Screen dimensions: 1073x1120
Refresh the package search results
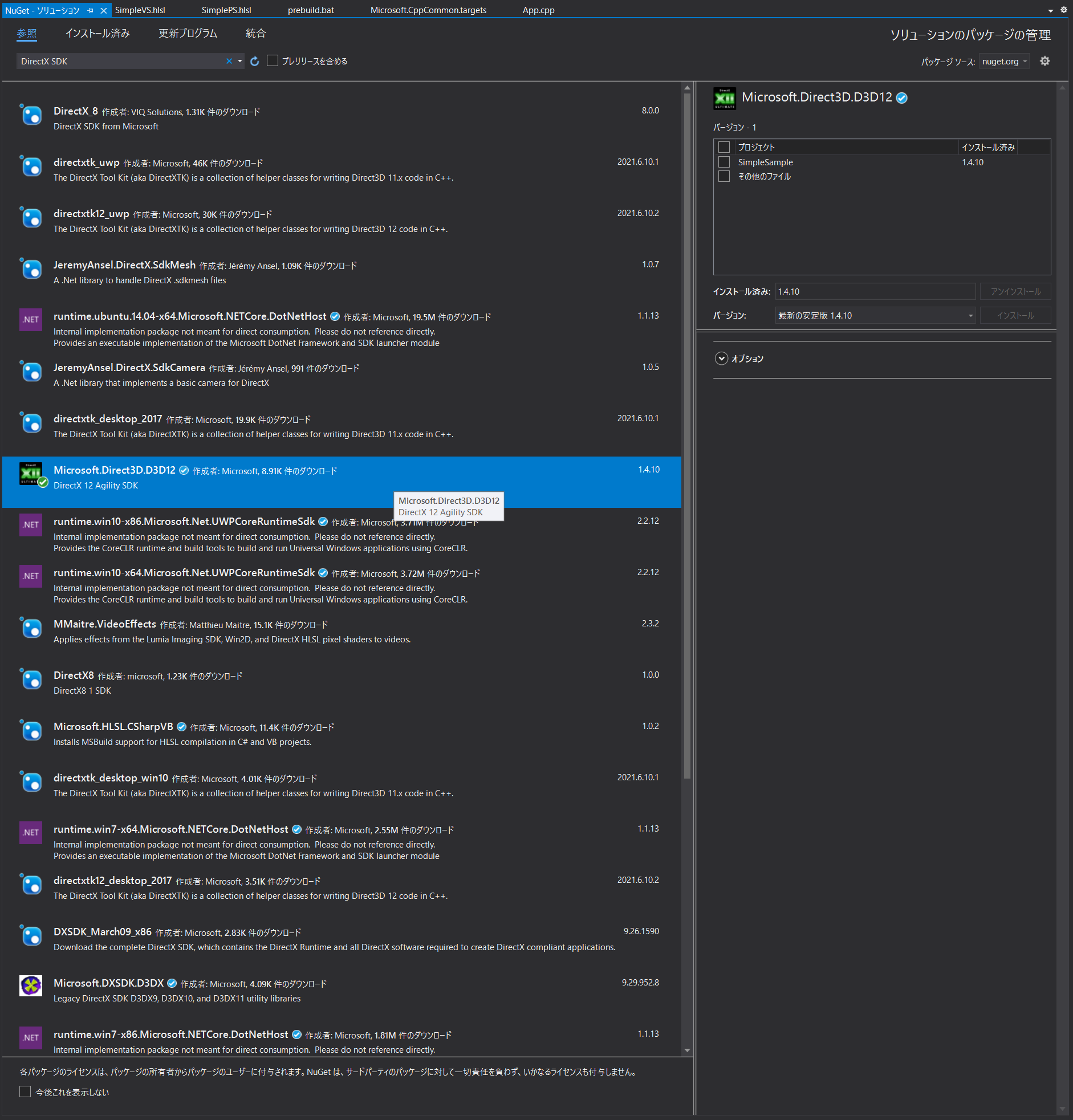point(254,61)
